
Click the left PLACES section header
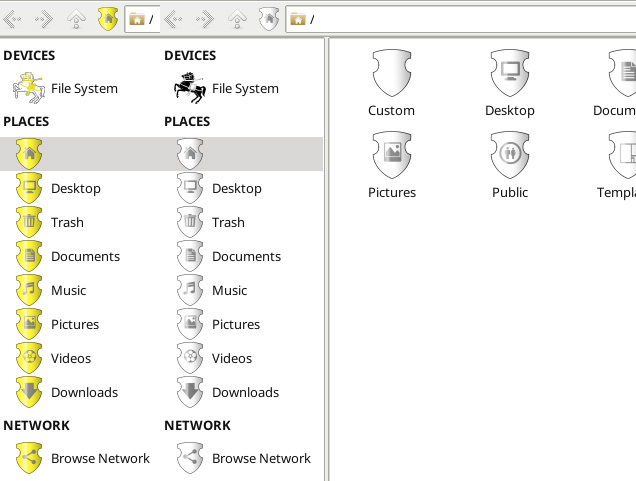pyautogui.click(x=26, y=122)
